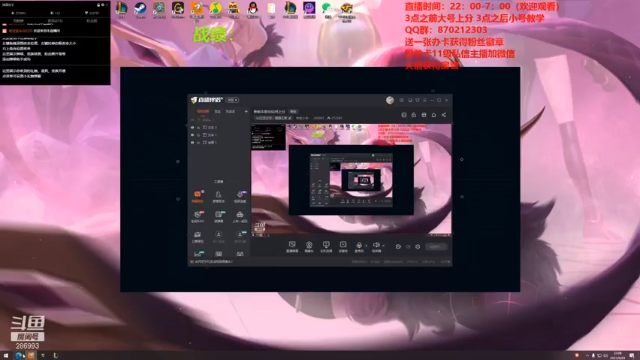Image resolution: width=640 pixels, height=360 pixels.
Task: Select the last tab in the danmaku overlay
Action: [x=92, y=21]
